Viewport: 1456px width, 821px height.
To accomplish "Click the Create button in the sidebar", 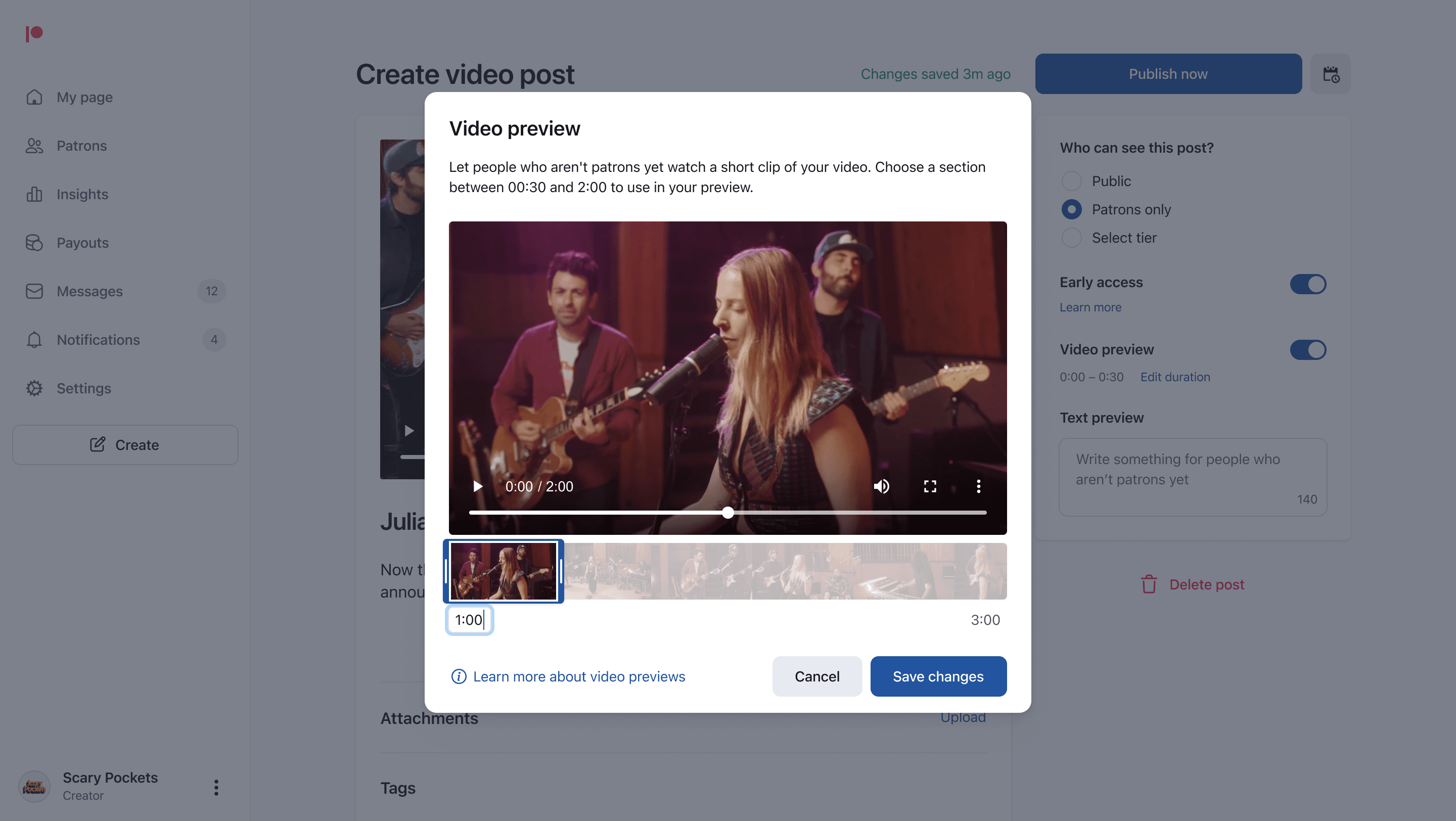I will tap(125, 445).
